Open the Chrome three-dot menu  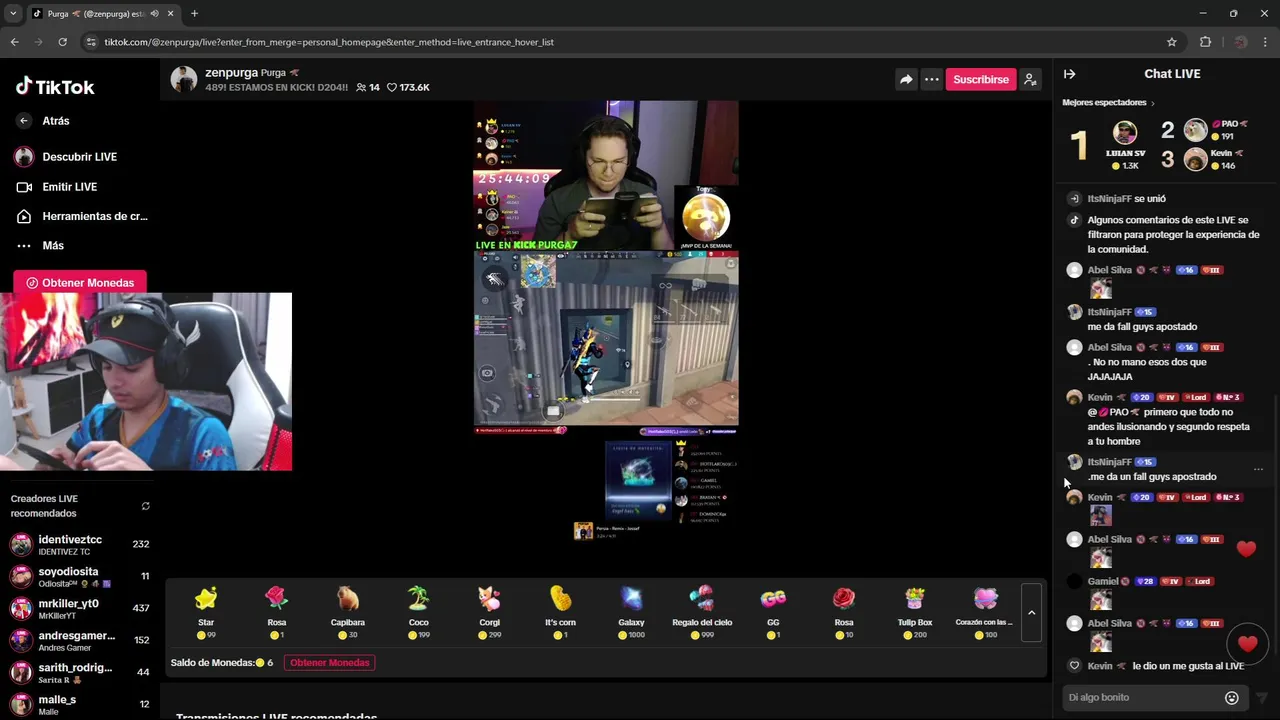pos(1266,42)
